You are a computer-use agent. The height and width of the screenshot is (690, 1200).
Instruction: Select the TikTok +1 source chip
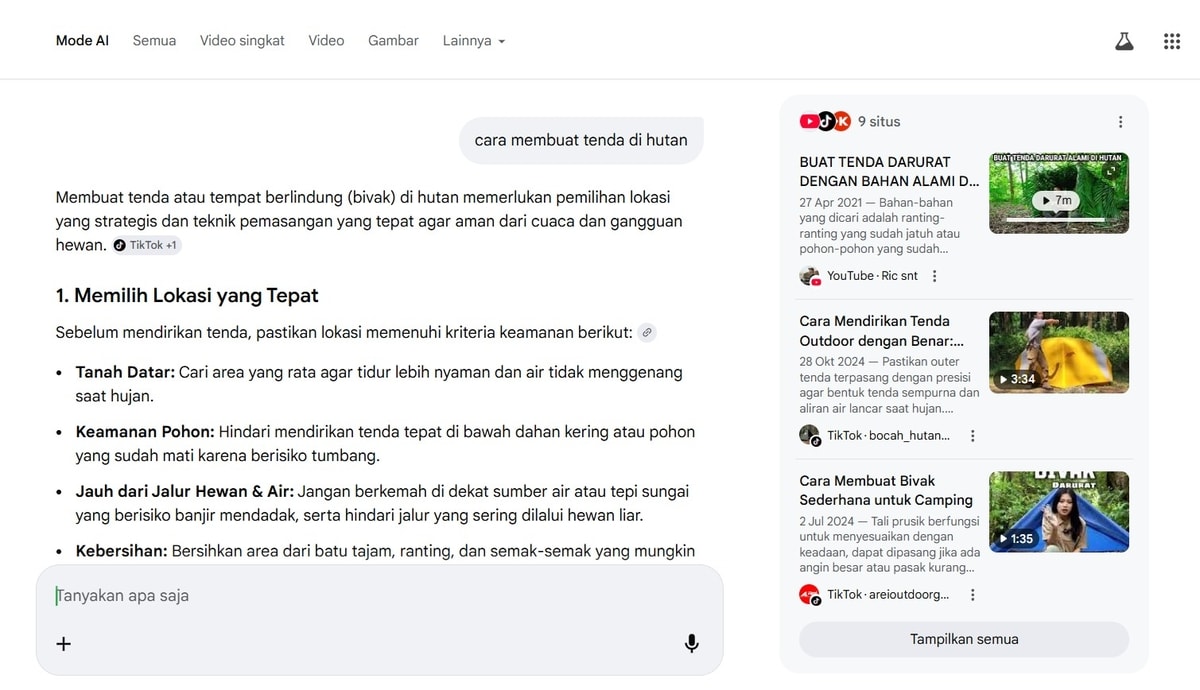click(146, 244)
